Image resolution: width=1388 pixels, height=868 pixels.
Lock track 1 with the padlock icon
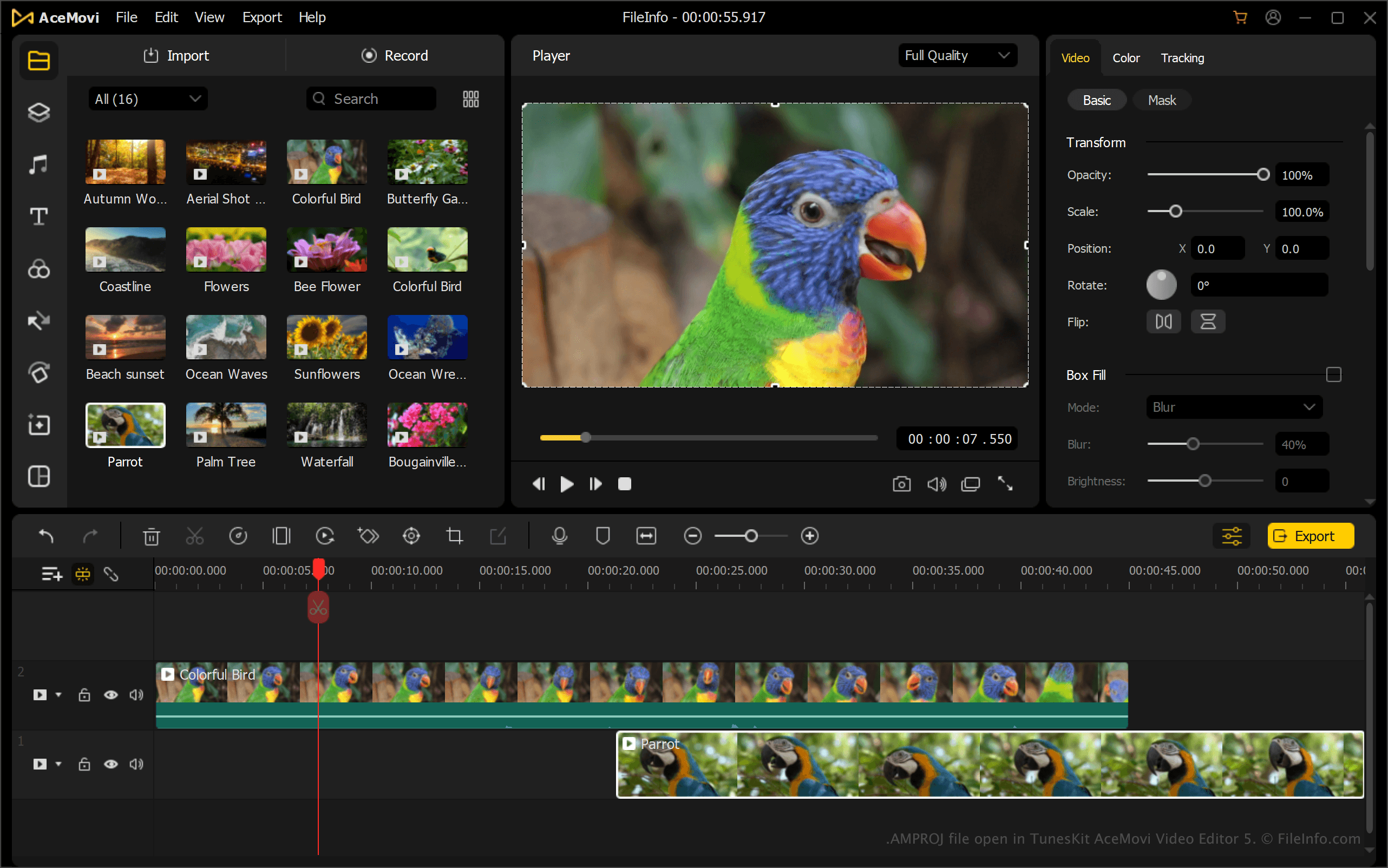click(x=84, y=764)
